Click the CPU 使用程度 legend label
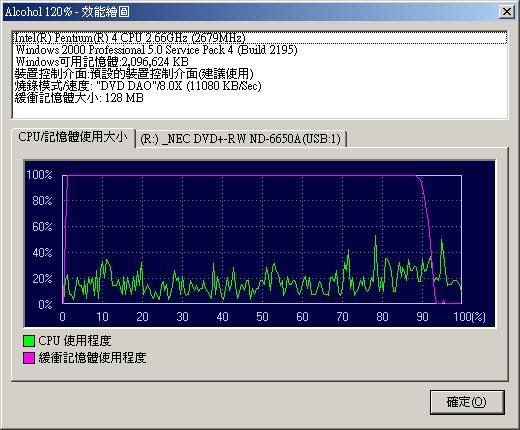The width and height of the screenshot is (520, 430). coord(75,341)
